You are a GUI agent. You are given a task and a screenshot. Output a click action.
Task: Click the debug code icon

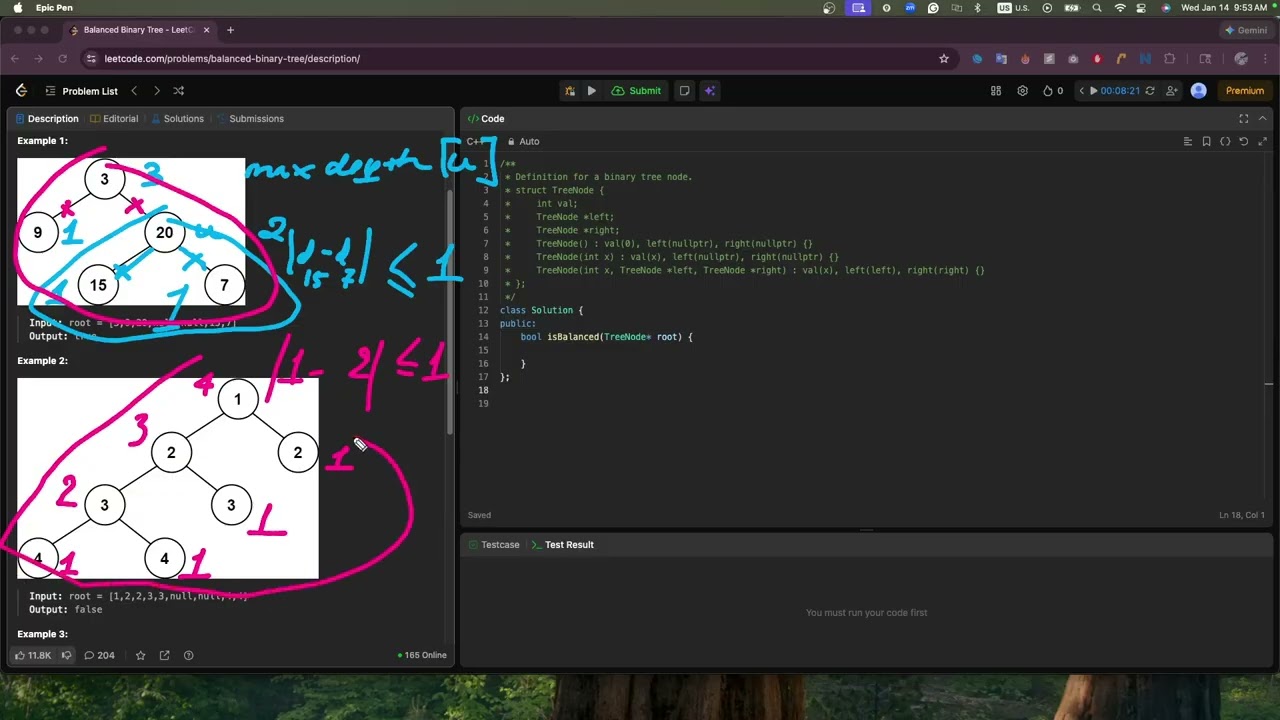(570, 91)
